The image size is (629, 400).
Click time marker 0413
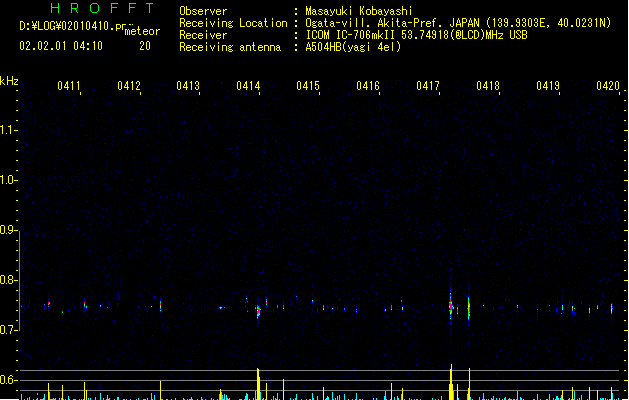(x=188, y=86)
